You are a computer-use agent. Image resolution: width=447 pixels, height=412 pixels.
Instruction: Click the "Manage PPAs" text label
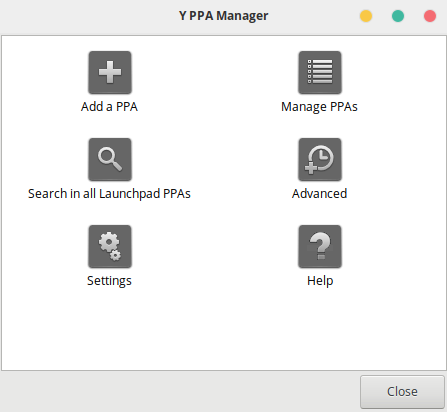tap(319, 107)
